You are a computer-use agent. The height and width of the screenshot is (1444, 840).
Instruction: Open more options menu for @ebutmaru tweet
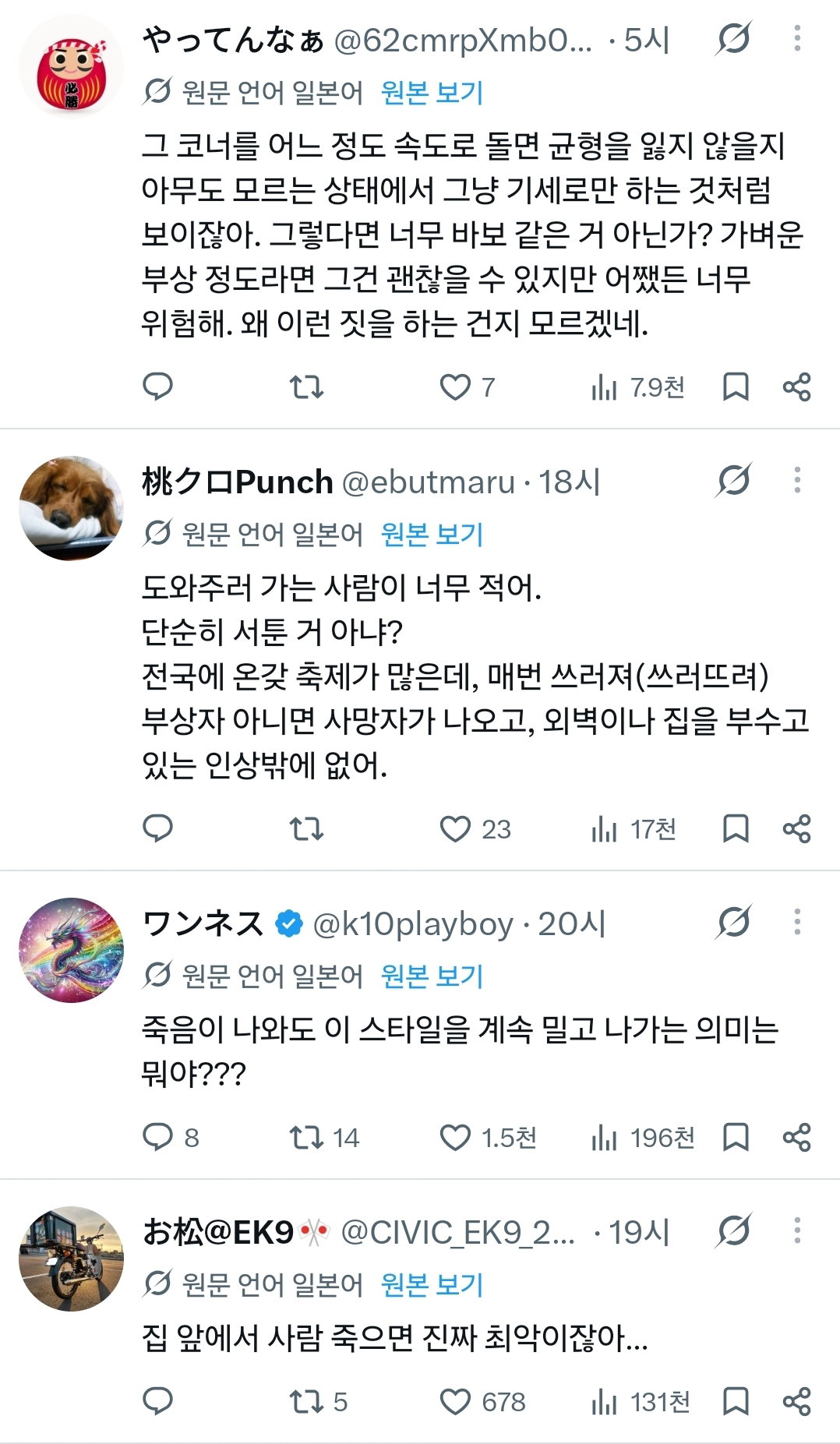796,481
